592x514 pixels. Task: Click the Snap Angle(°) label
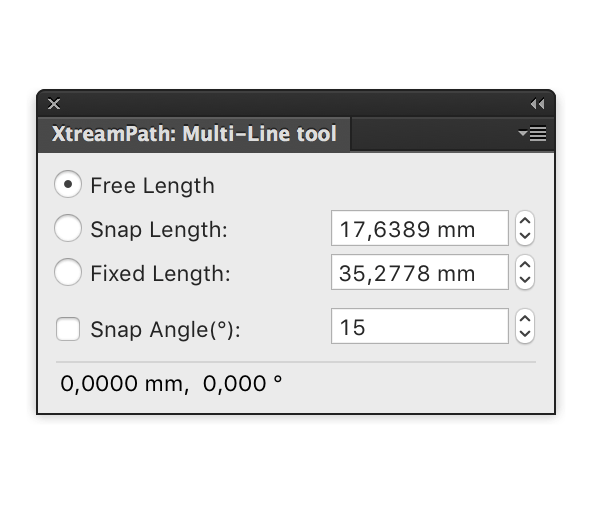click(x=165, y=330)
